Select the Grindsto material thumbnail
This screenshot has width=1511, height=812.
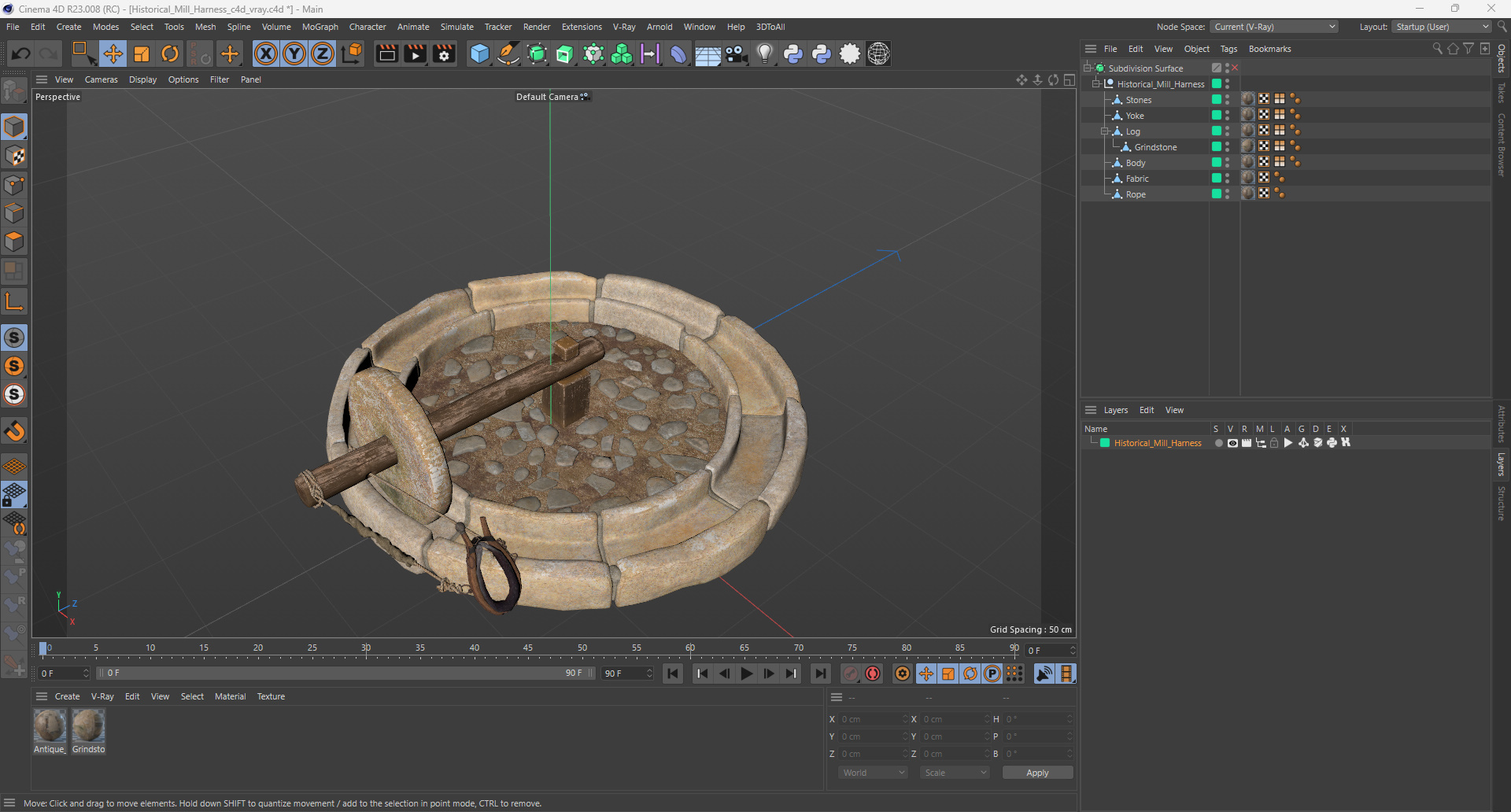click(88, 725)
